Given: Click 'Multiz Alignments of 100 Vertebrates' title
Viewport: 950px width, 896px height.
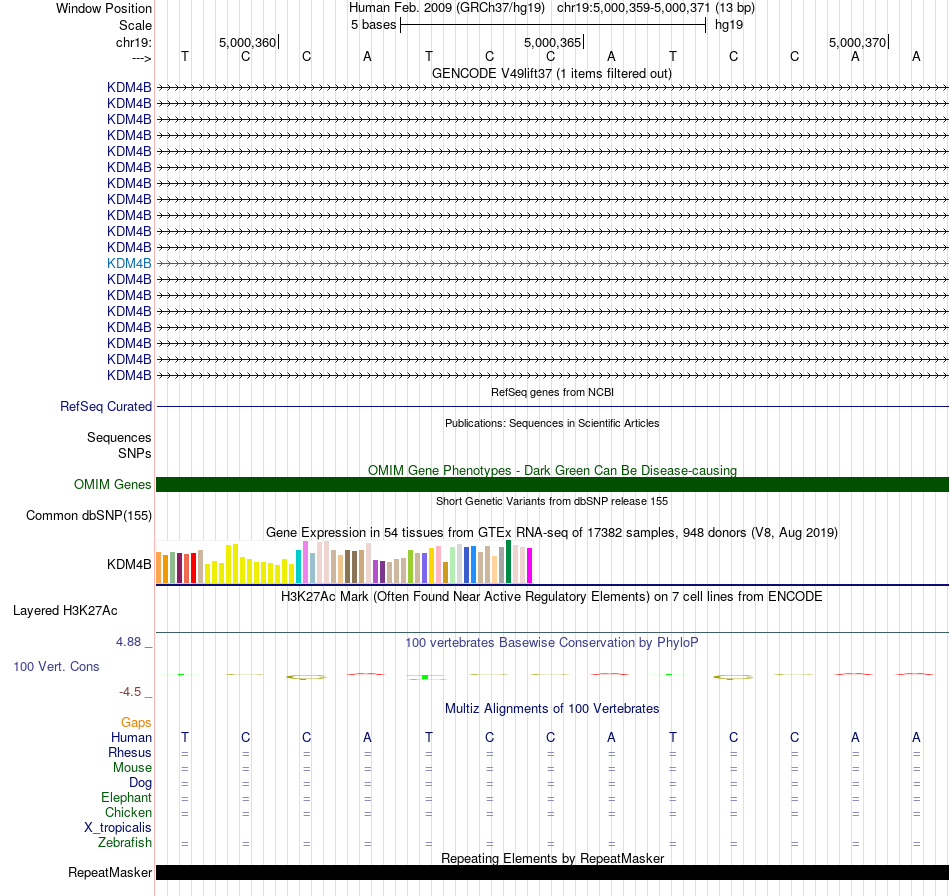Looking at the screenshot, I should (x=552, y=709).
